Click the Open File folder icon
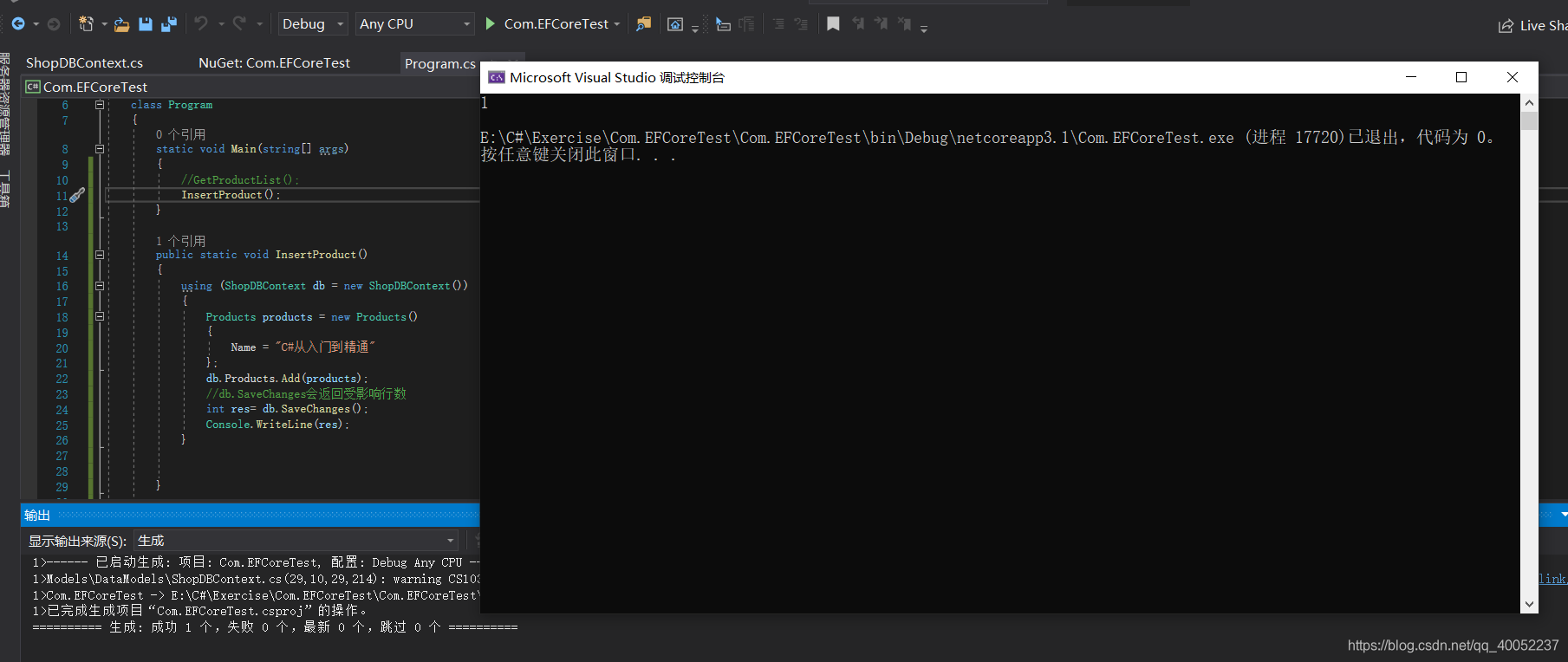Viewport: 1568px width, 662px height. point(121,24)
